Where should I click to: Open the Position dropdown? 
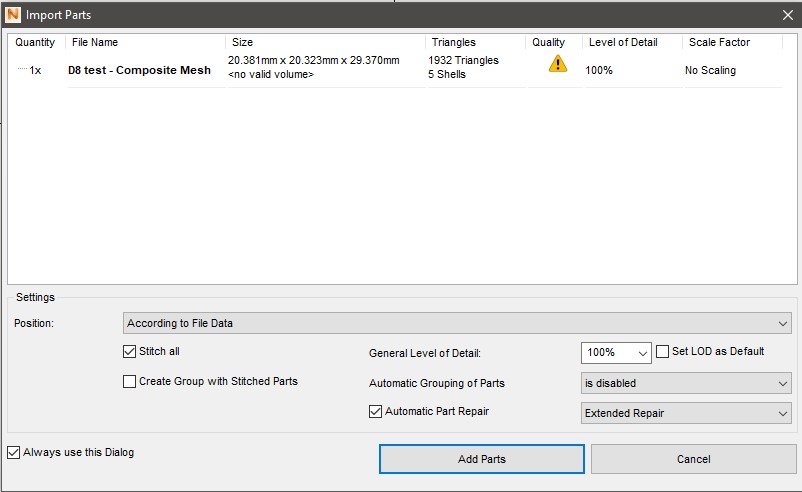(457, 323)
